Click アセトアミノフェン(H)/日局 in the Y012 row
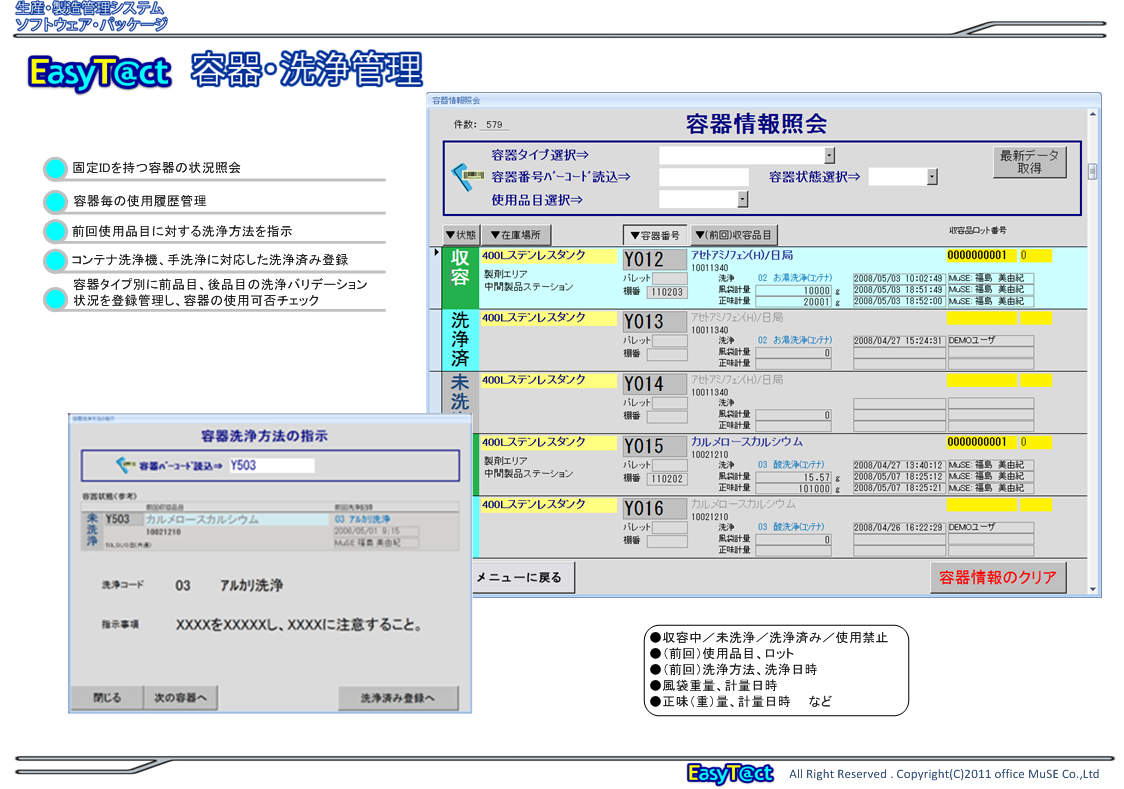 741,255
